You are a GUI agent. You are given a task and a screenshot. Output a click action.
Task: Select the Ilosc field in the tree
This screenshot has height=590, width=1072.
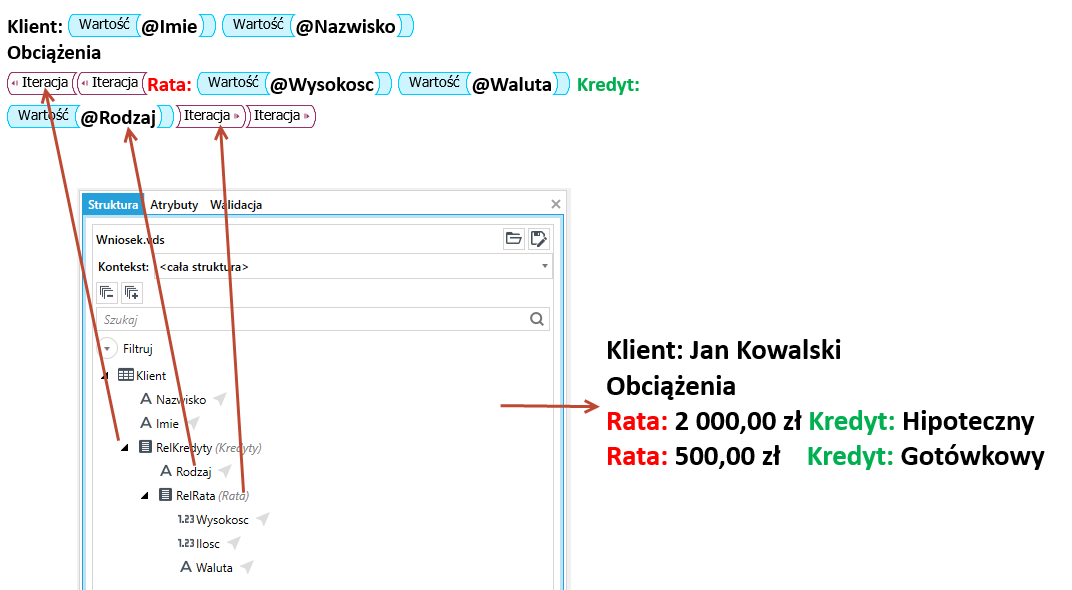point(208,544)
